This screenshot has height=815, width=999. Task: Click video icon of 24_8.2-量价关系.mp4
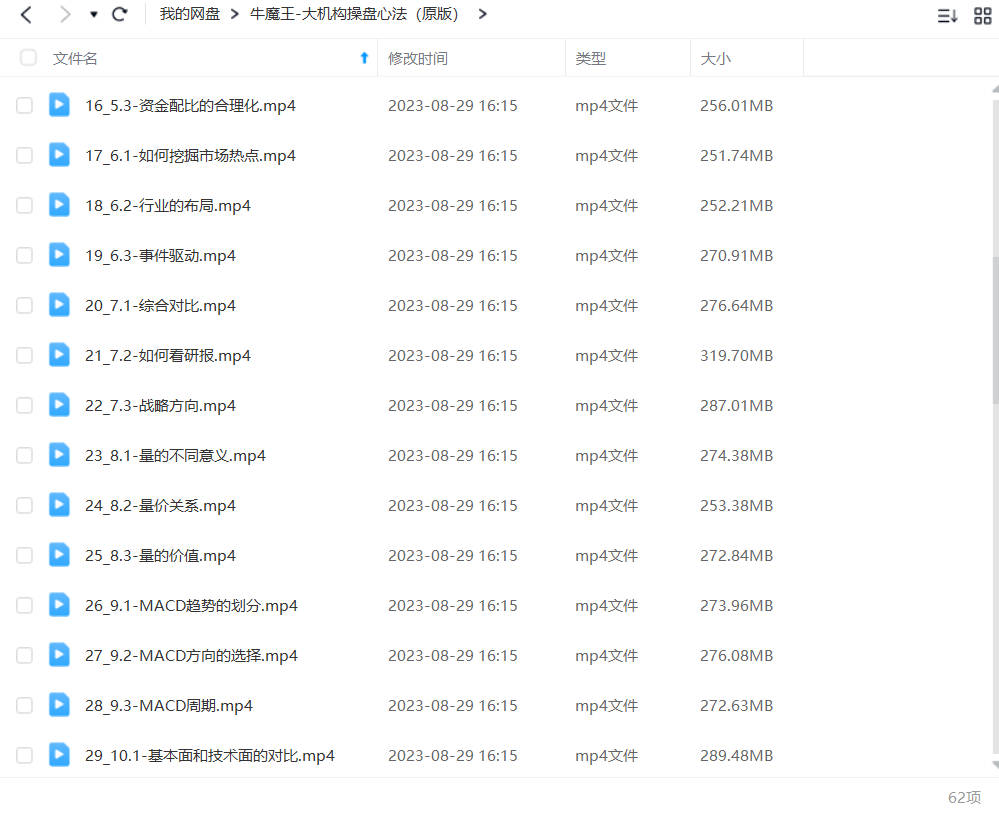59,505
